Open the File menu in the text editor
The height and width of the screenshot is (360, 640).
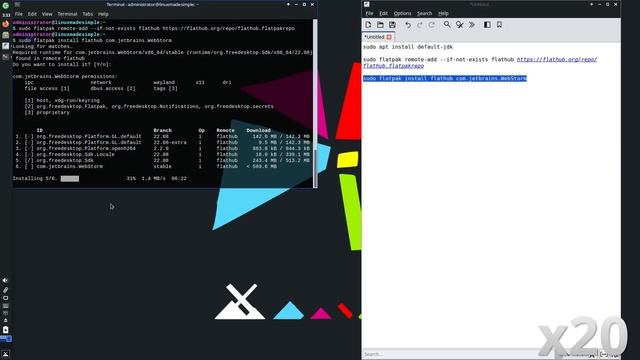tap(369, 13)
